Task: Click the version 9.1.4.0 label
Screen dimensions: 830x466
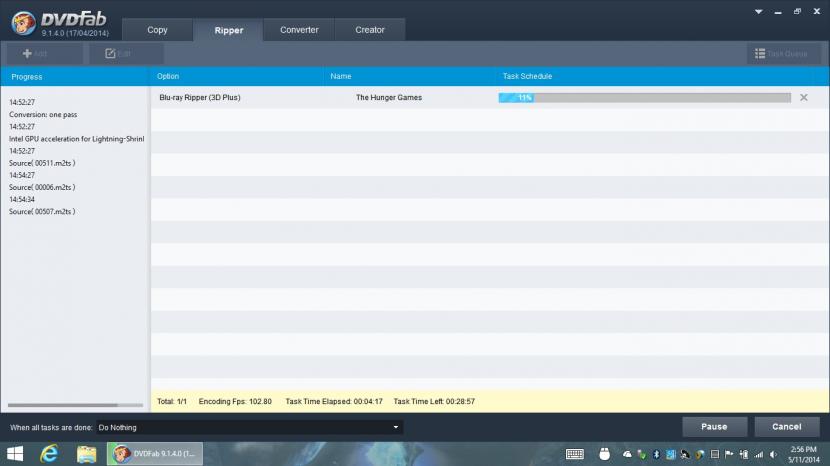Action: 75,33
